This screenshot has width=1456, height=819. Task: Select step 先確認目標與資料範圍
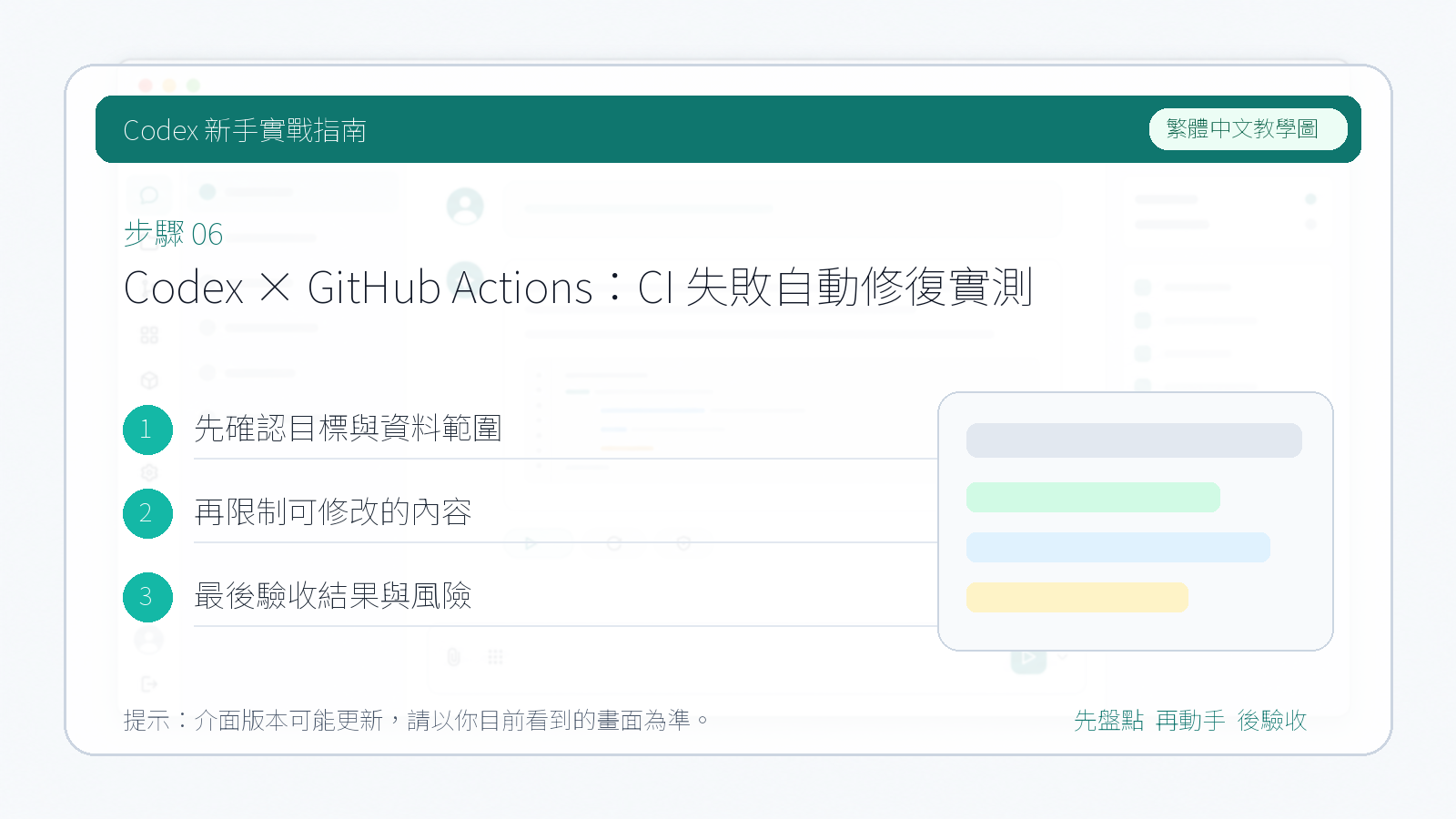pos(348,429)
